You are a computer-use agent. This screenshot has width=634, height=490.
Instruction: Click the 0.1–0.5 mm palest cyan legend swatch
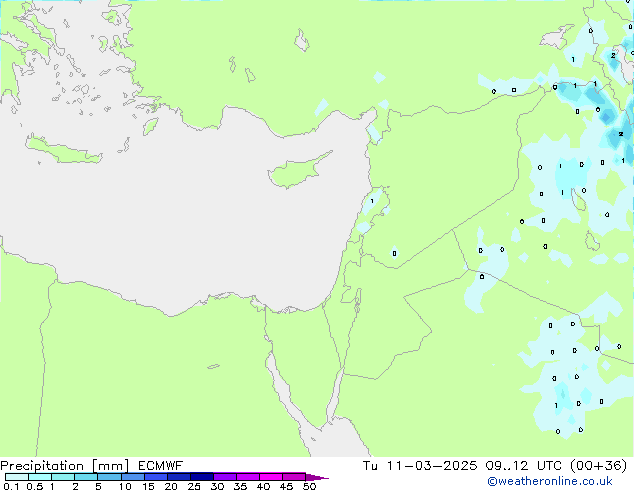coord(17,477)
